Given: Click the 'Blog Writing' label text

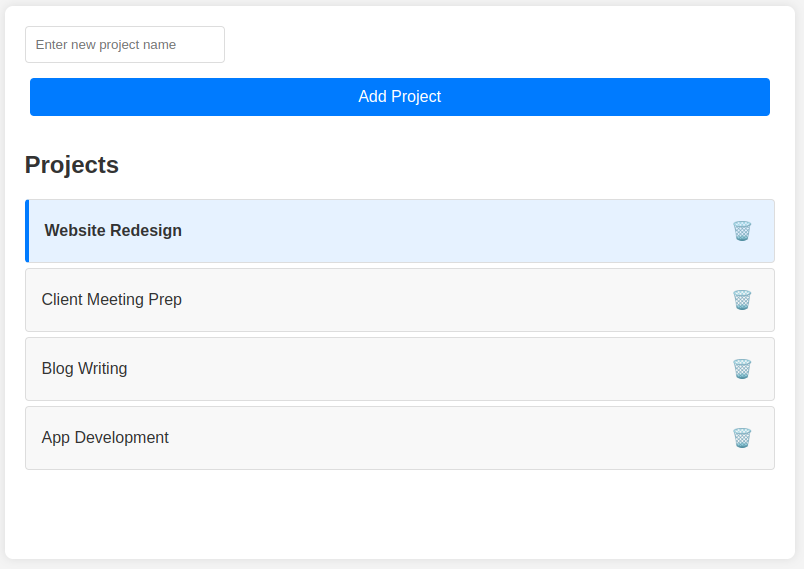Looking at the screenshot, I should tap(85, 369).
